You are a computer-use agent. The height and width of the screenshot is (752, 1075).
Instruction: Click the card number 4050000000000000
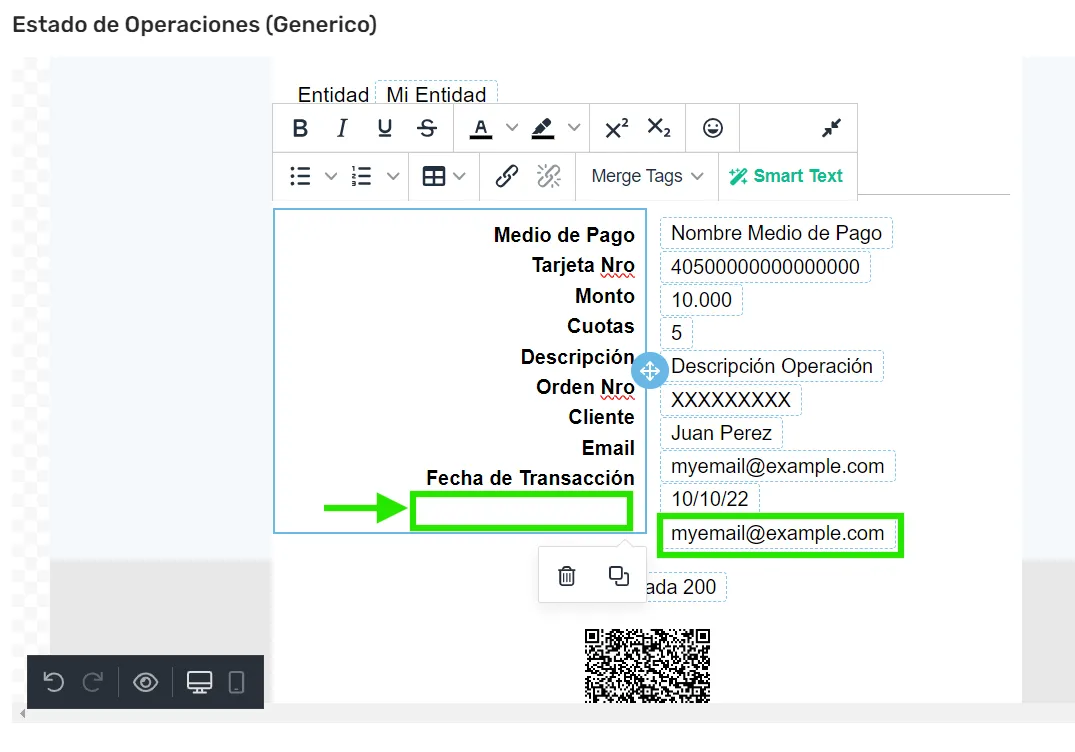pyautogui.click(x=765, y=267)
